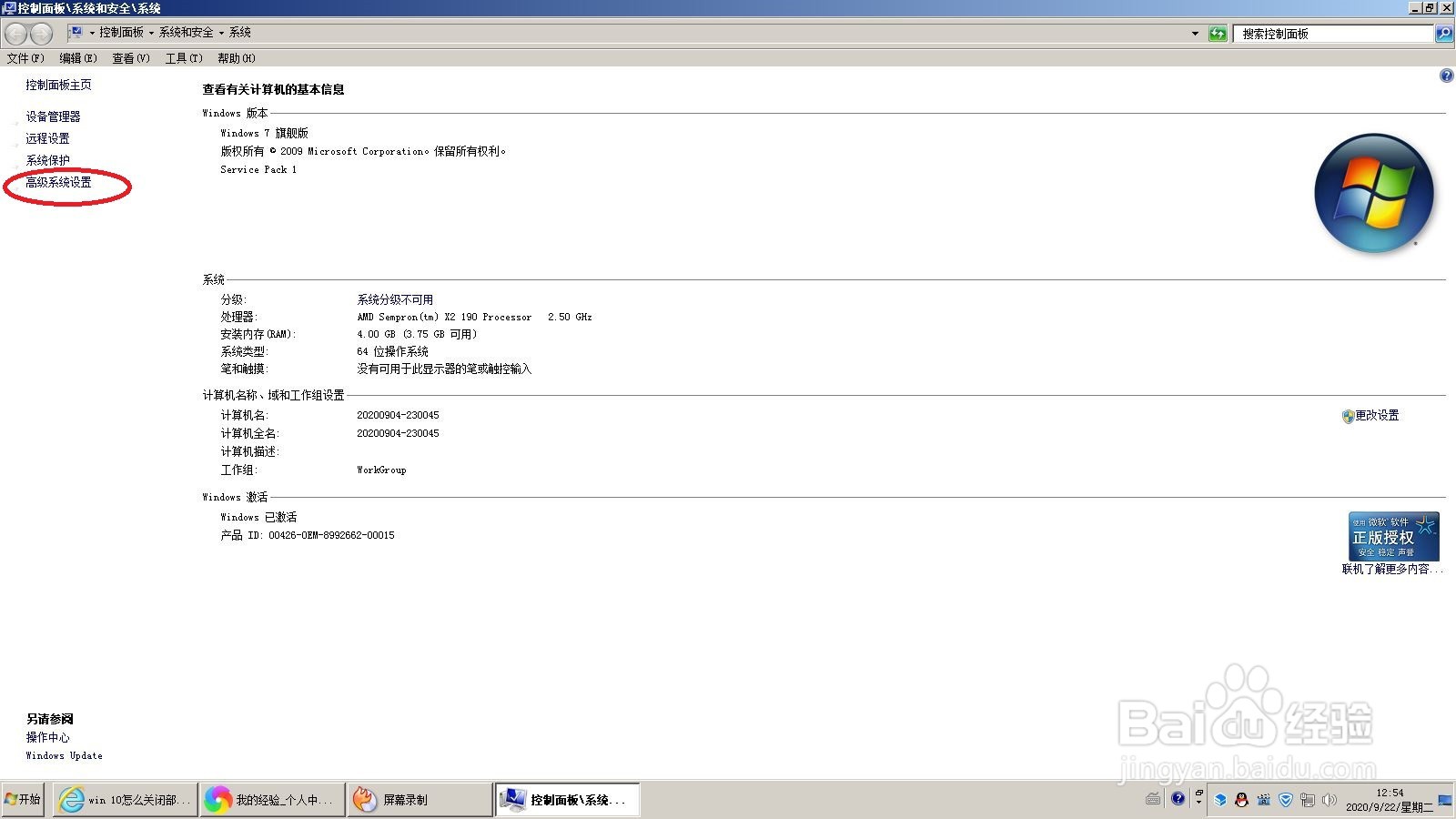Image resolution: width=1456 pixels, height=819 pixels.
Task: Switch to Internet Explorer taskbar window
Action: (126, 800)
